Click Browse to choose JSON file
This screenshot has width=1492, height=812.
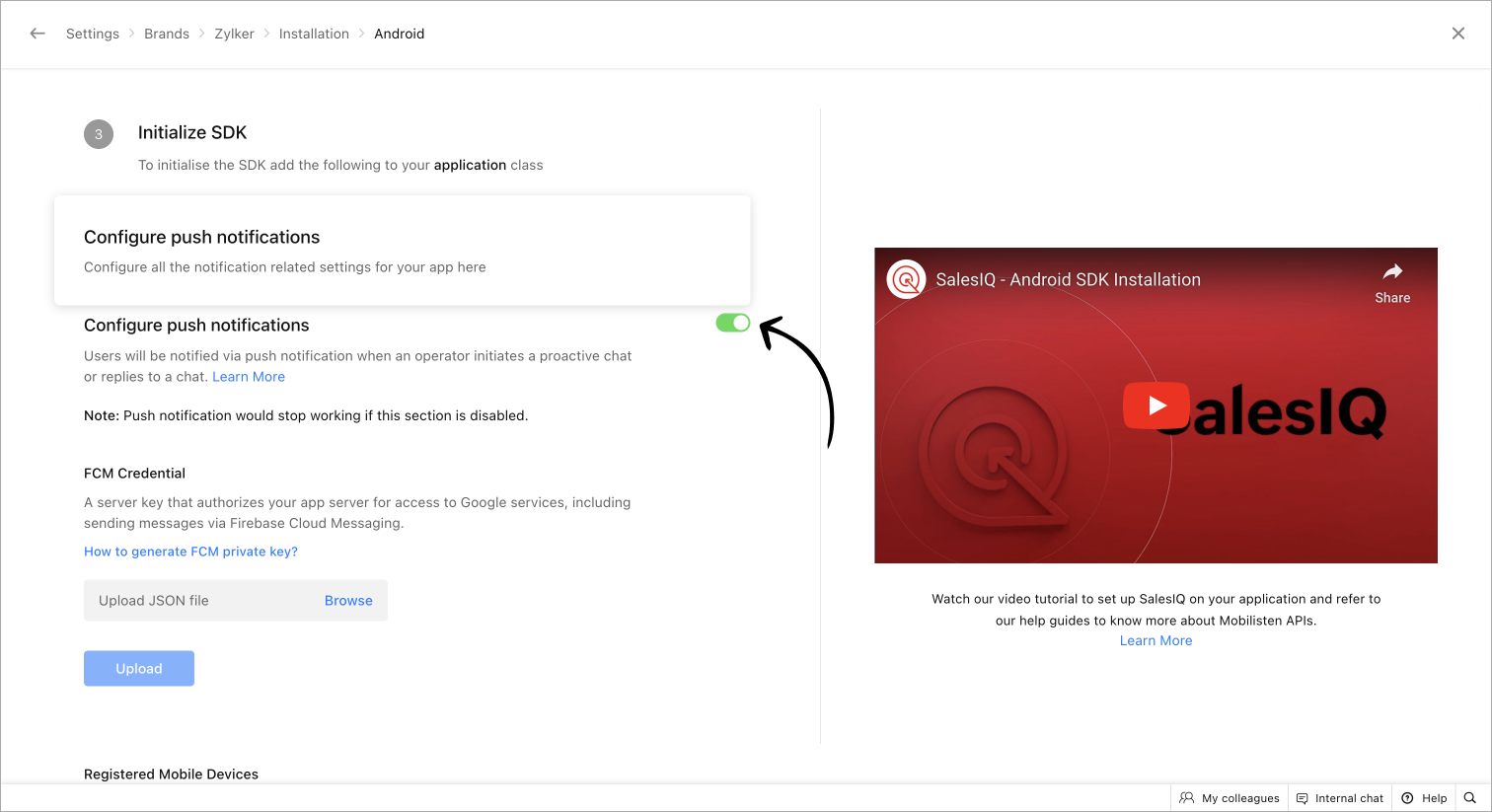coord(348,601)
